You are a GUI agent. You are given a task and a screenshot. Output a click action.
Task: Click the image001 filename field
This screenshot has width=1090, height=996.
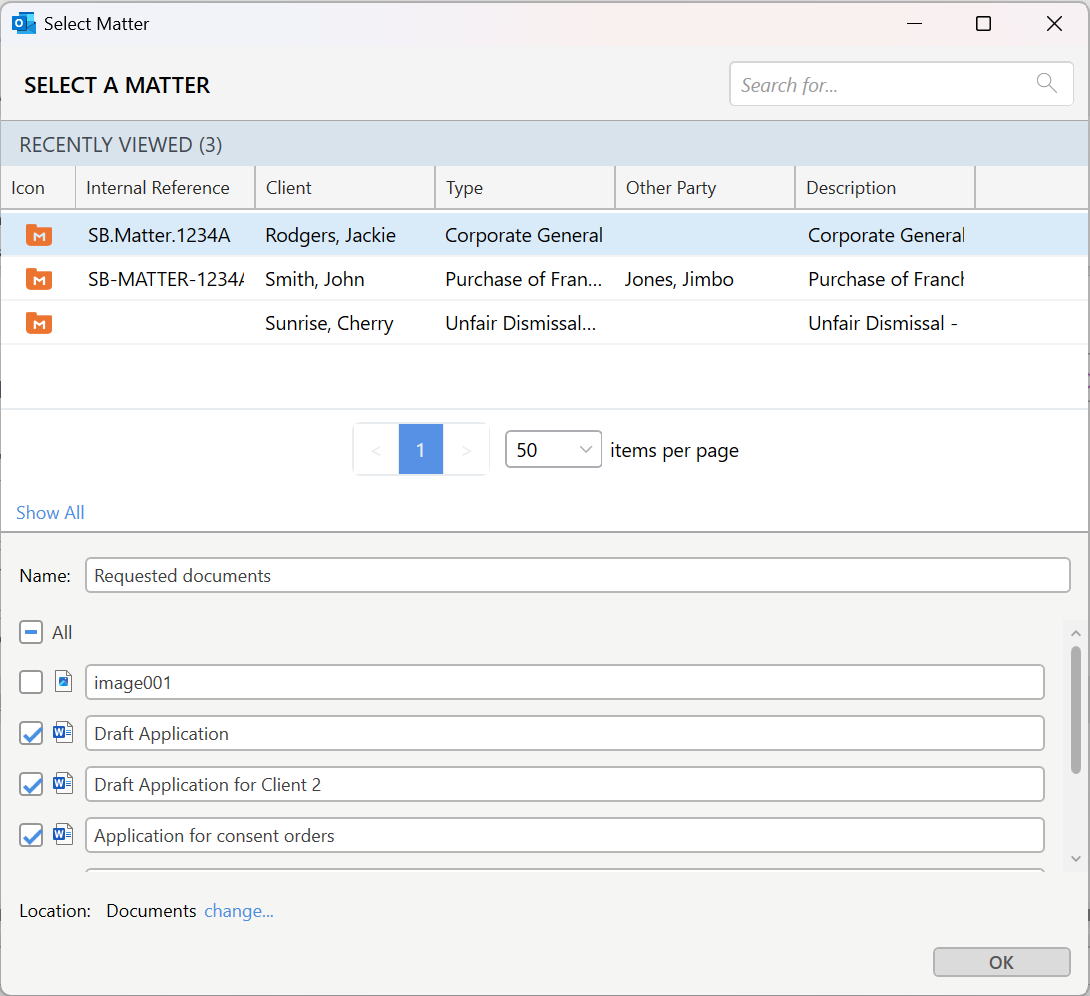tap(564, 682)
